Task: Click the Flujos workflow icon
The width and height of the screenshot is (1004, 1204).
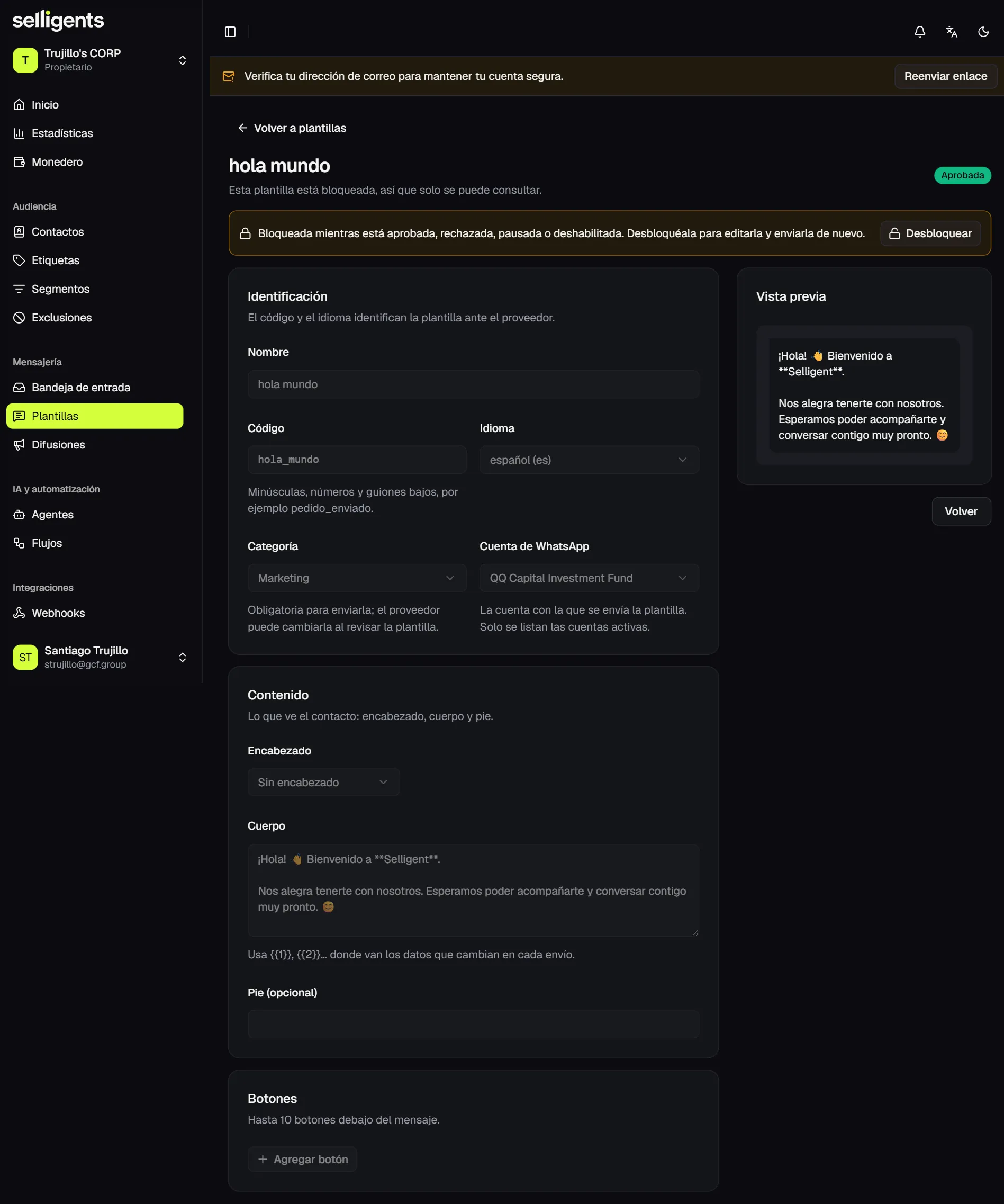Action: [19, 544]
